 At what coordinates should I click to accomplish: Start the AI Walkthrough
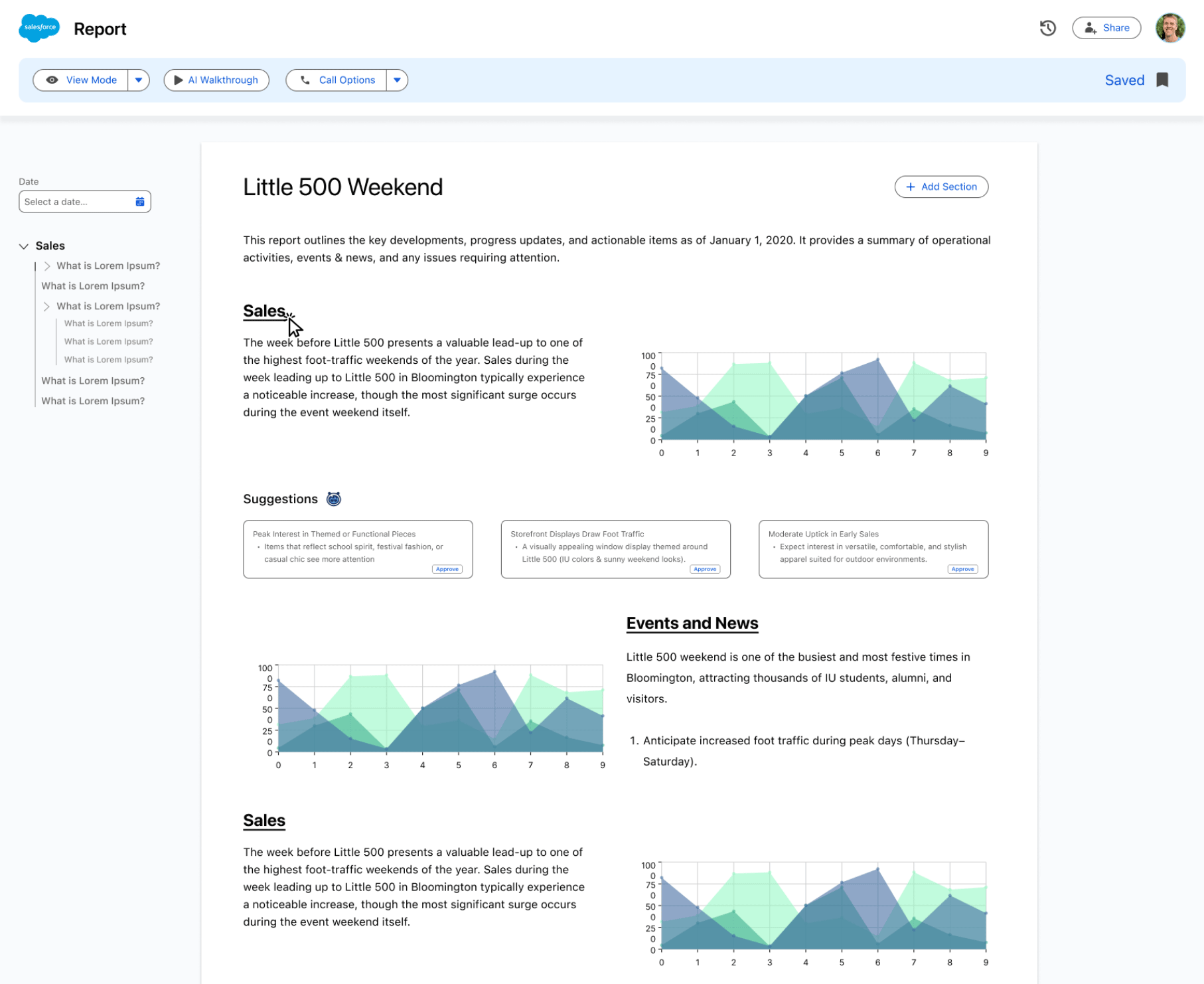coord(216,80)
